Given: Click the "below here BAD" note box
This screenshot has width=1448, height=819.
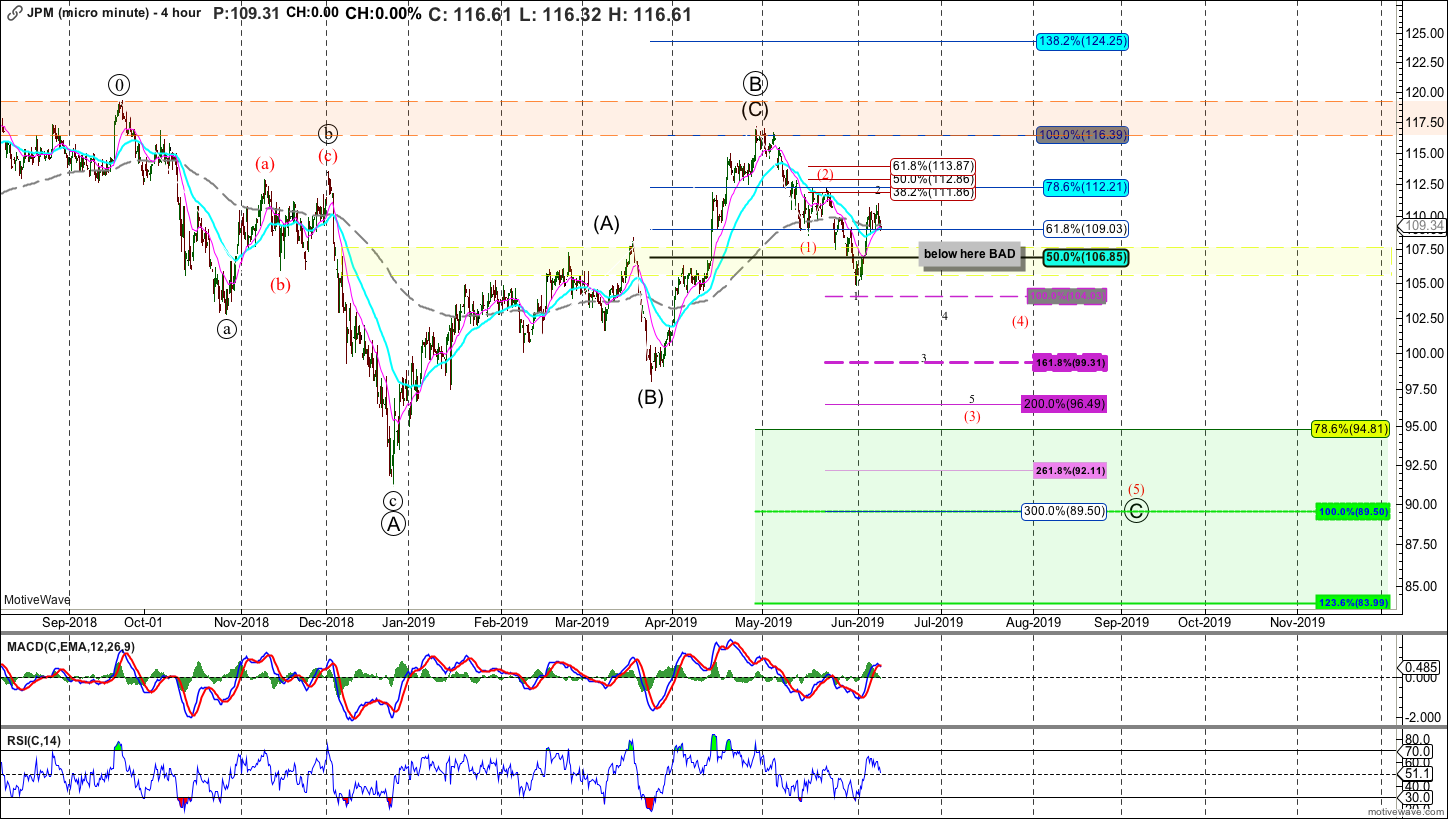Looking at the screenshot, I should coord(969,255).
